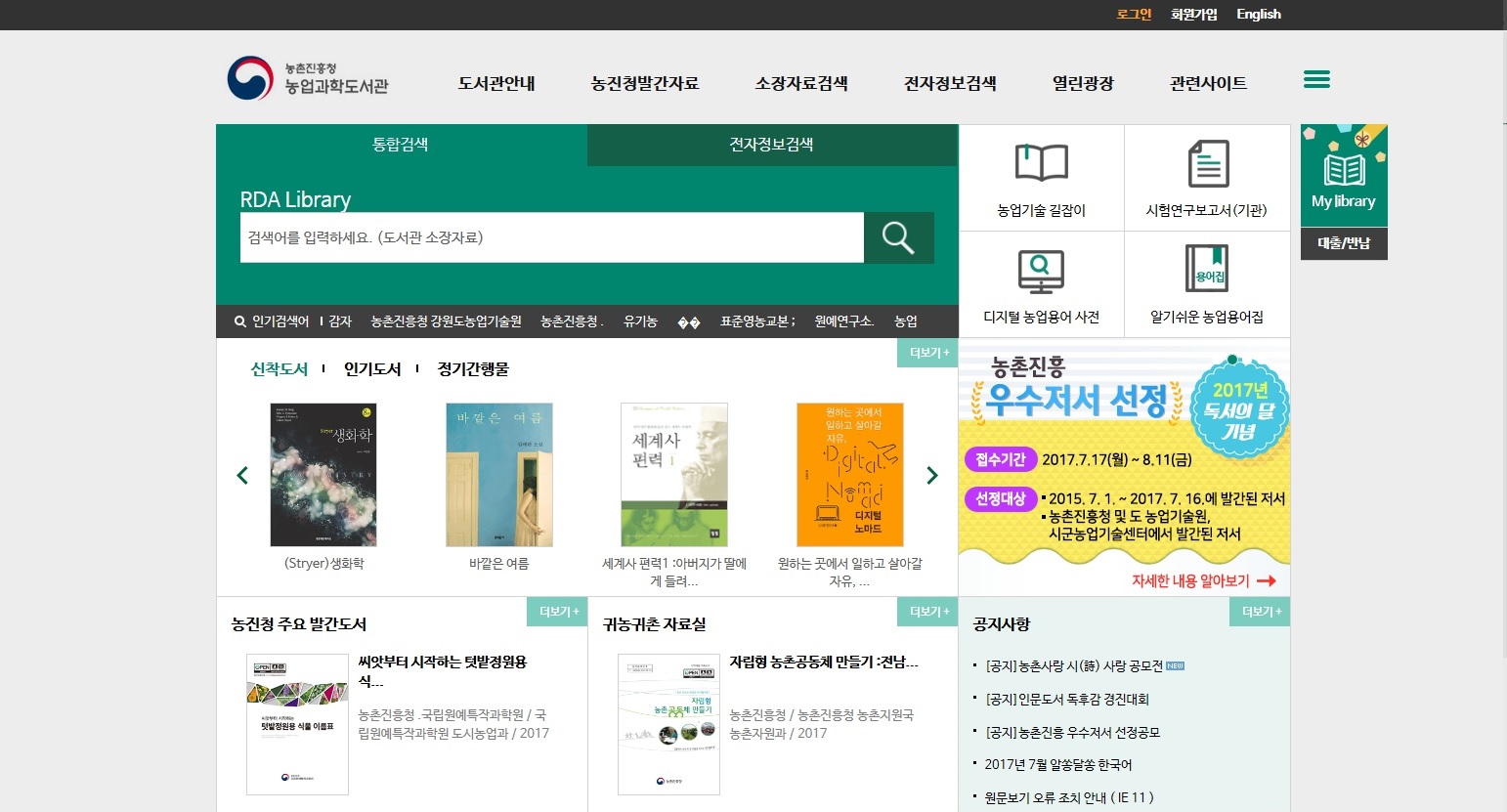The width and height of the screenshot is (1507, 812).
Task: Open 농진청발간자료 menu
Action: pos(645,84)
